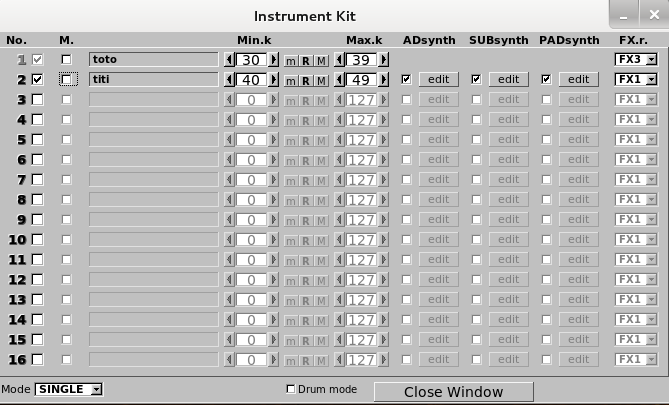Enable kit item 11 checkbox
669x405 pixels.
point(38,259)
